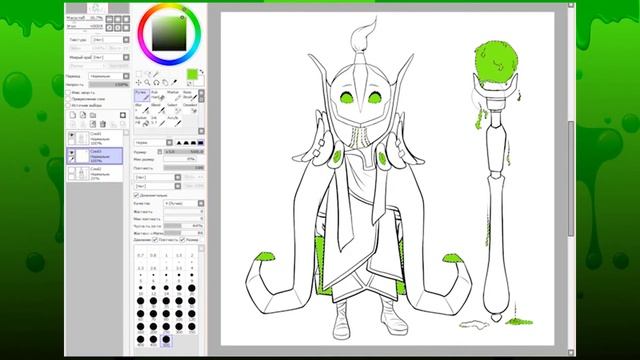The image size is (640, 360).
Task: Adjust the brush Размер size slider
Action: click(x=184, y=152)
